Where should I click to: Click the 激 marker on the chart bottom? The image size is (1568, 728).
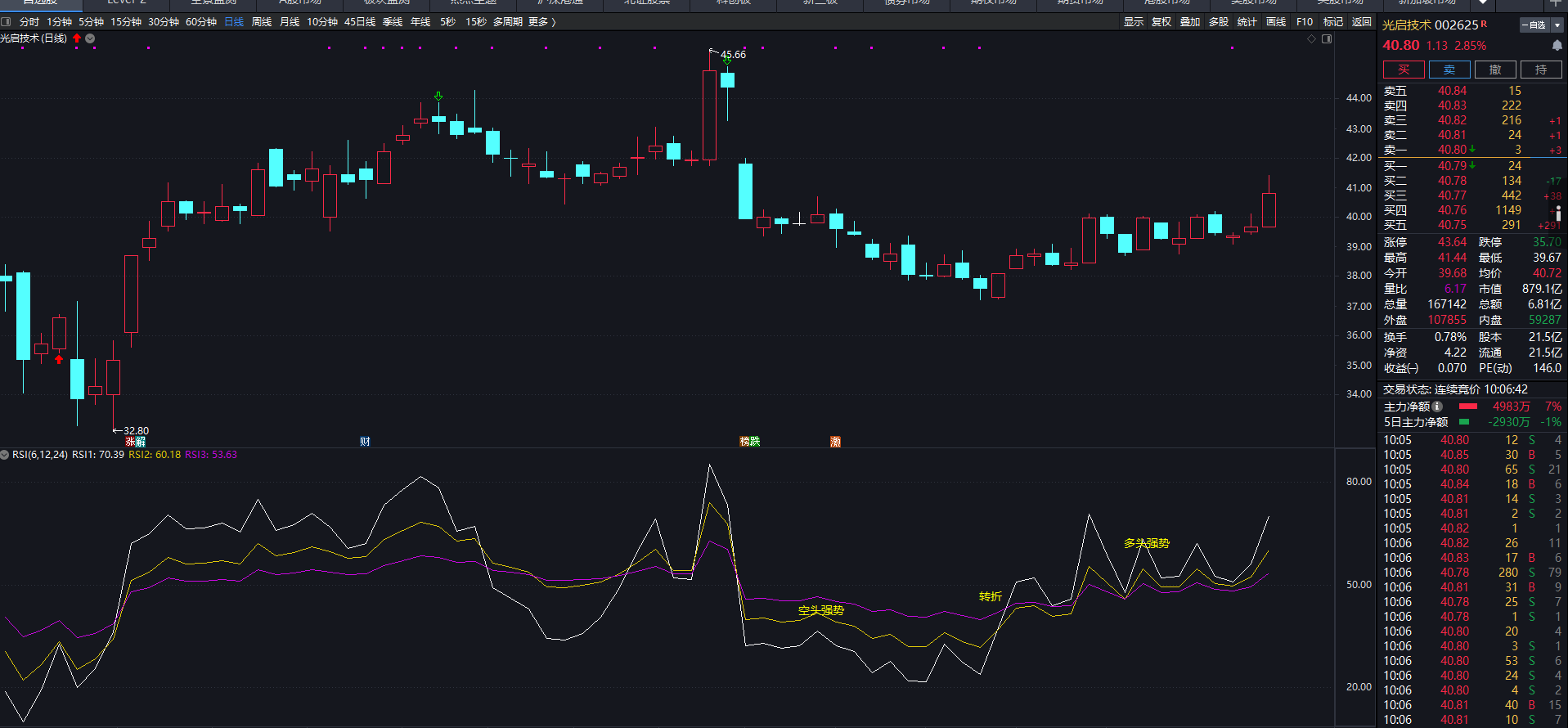coord(835,442)
